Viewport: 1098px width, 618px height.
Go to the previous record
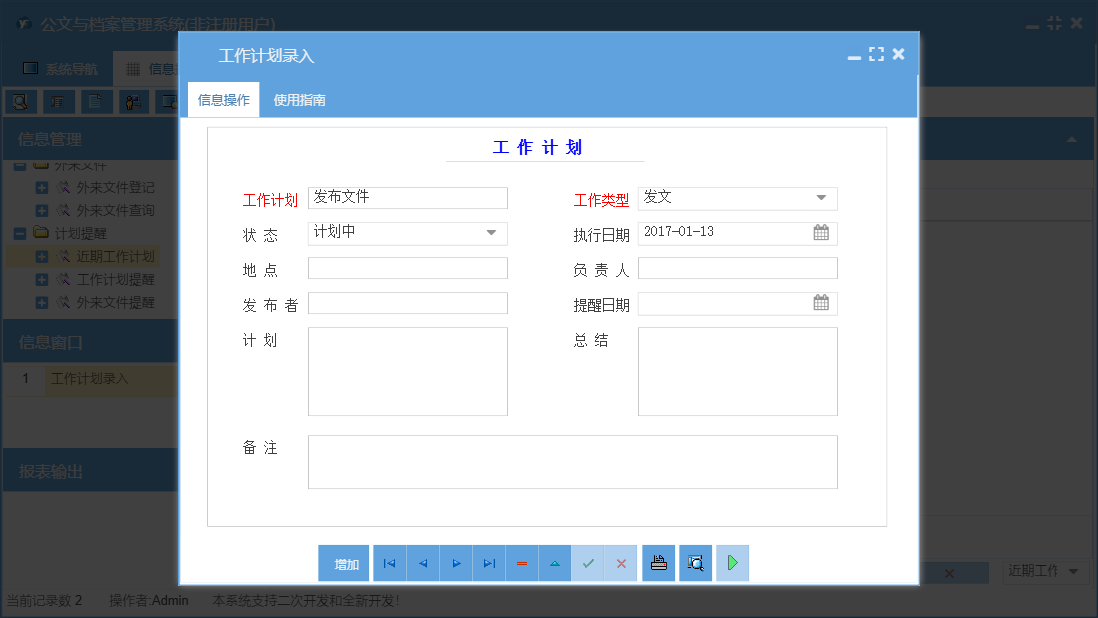(x=422, y=563)
